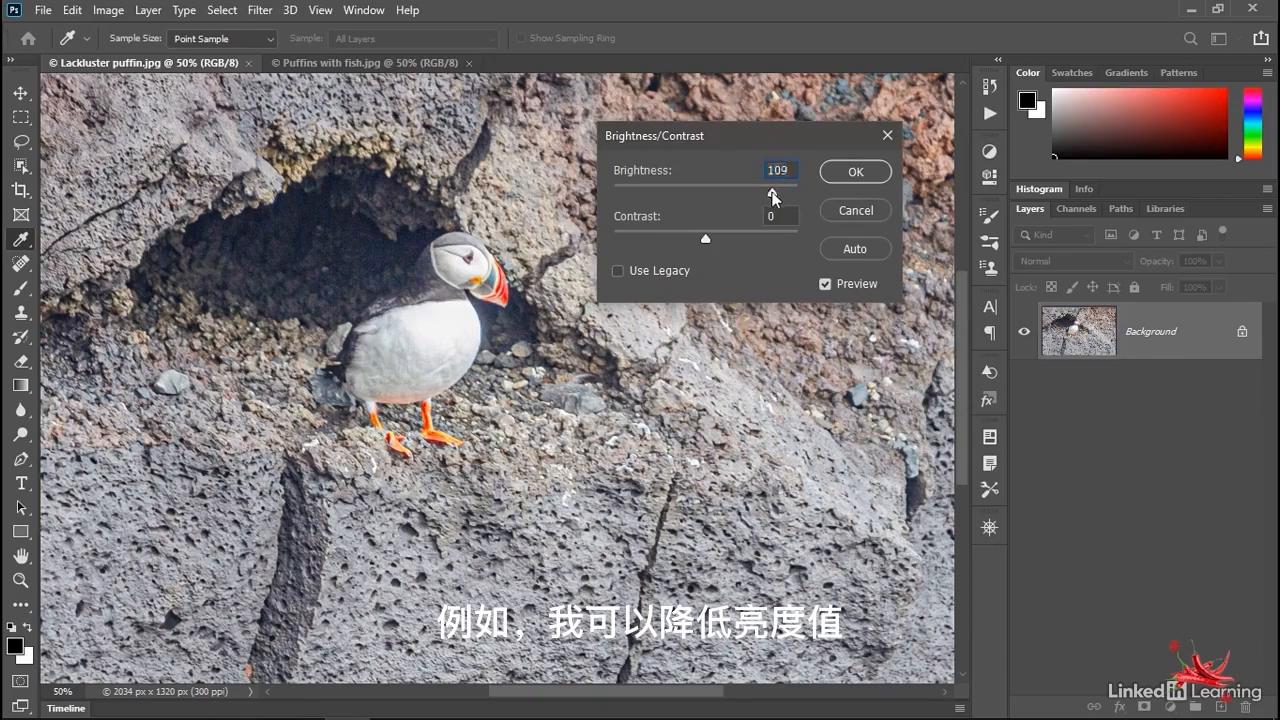Select the Hand tool
1280x720 pixels.
tap(21, 556)
